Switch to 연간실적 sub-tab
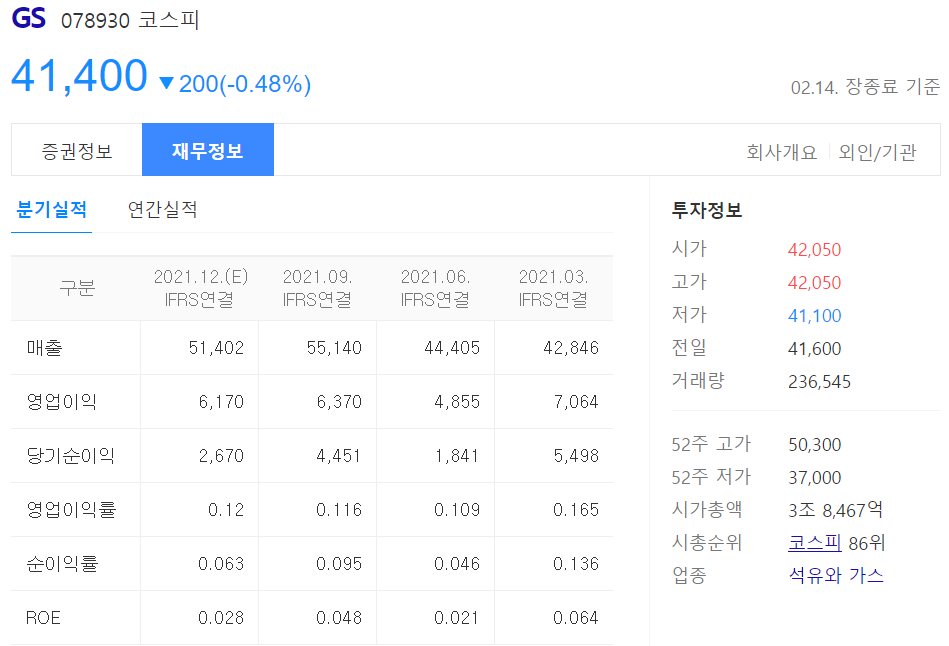949x646 pixels. point(162,210)
